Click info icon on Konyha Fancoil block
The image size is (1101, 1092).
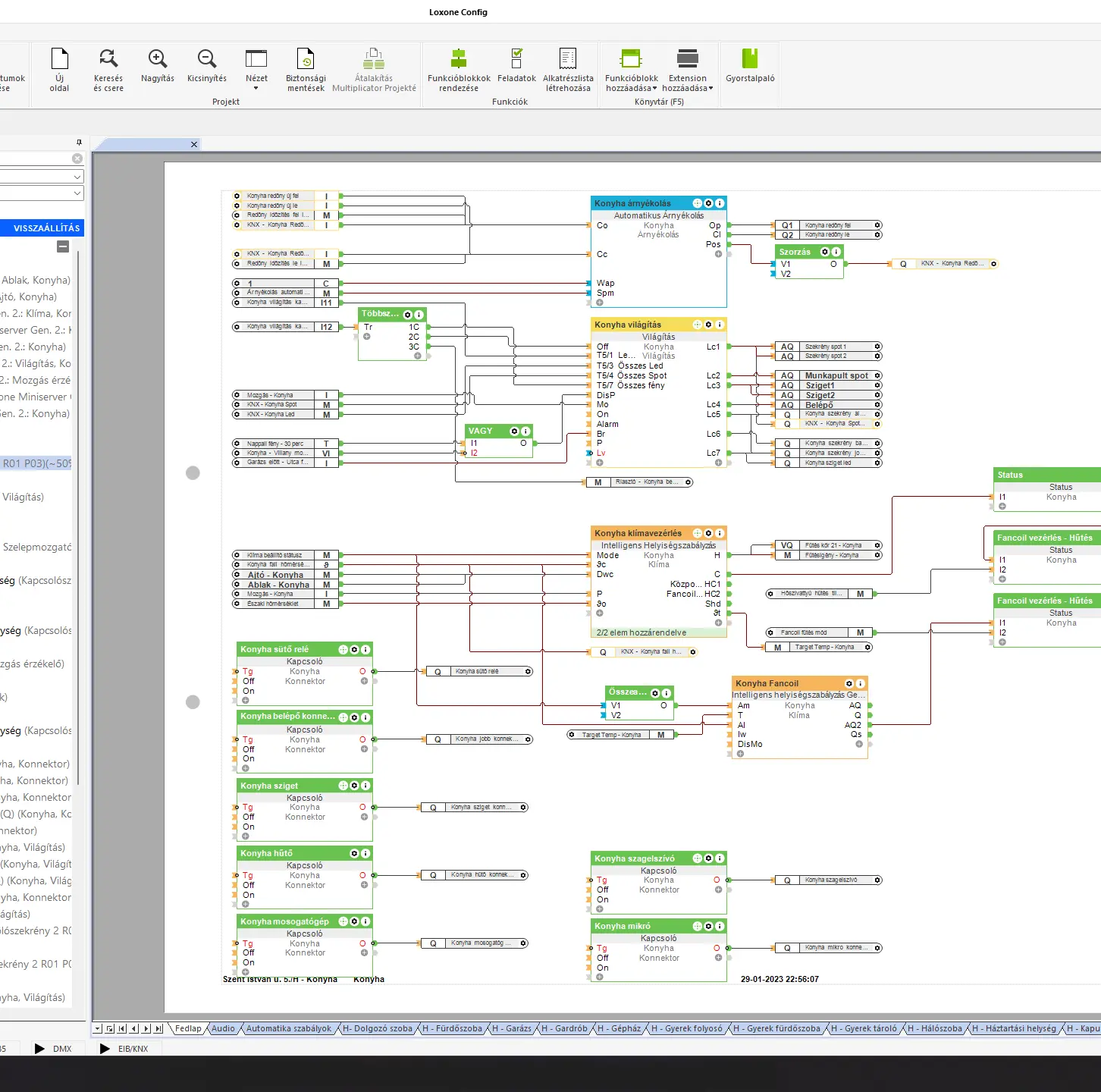[x=860, y=683]
